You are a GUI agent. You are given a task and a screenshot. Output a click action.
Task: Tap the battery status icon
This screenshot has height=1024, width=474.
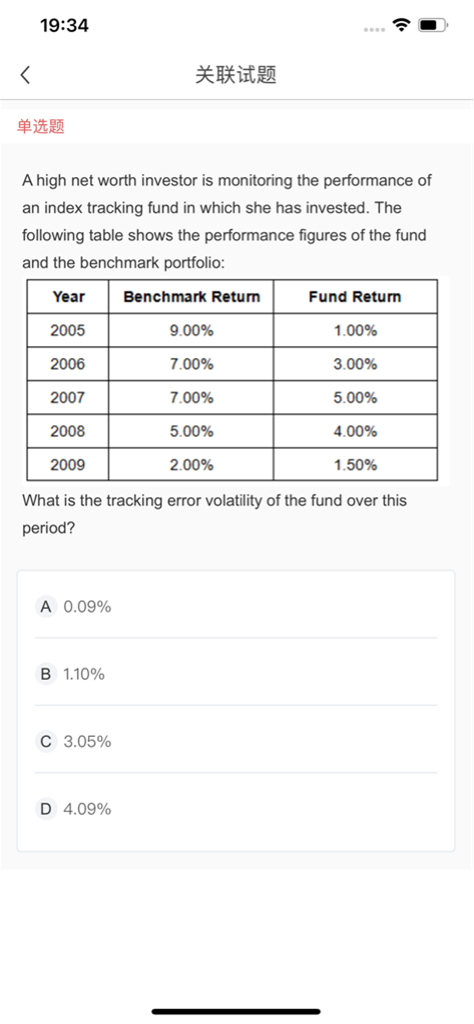433,25
